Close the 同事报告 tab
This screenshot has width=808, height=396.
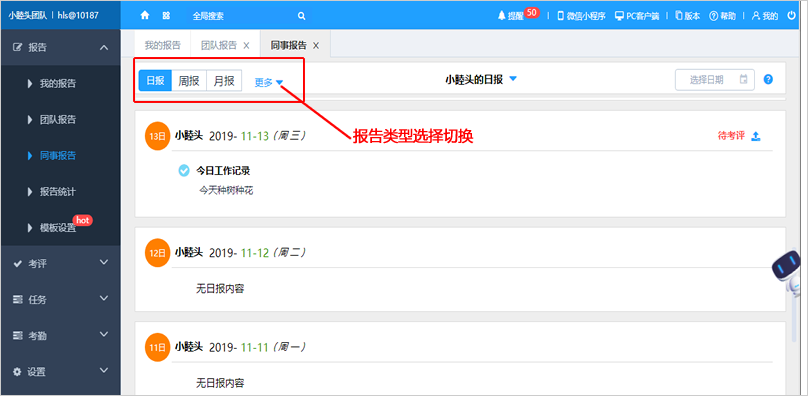pos(316,45)
